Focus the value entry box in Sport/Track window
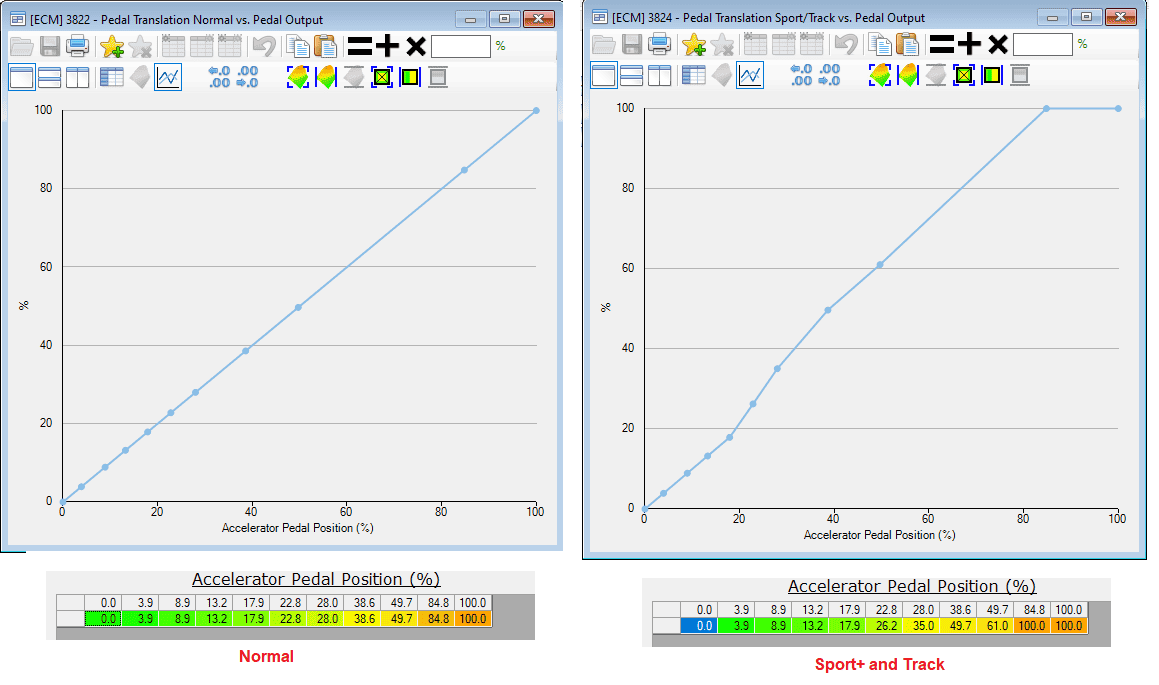The height and width of the screenshot is (685, 1159). [1042, 44]
